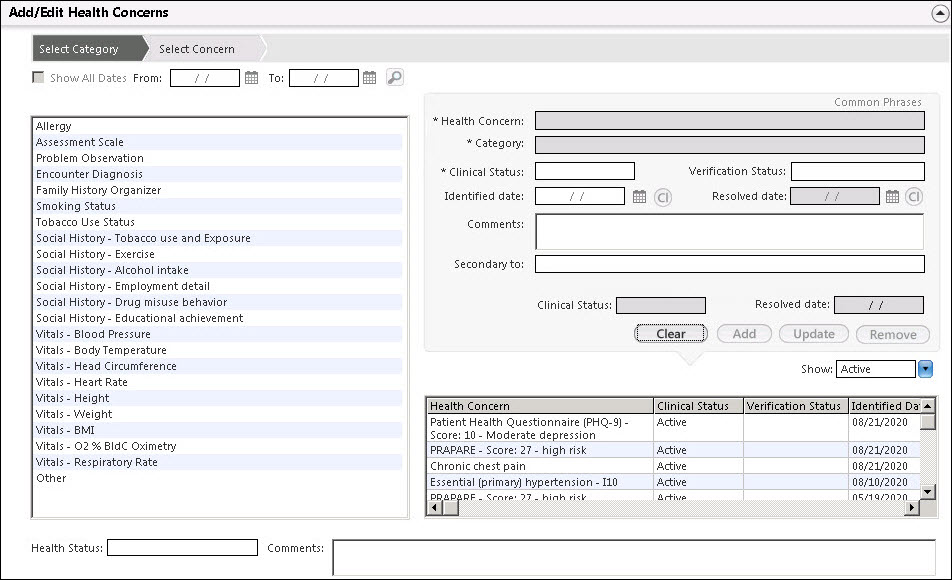Viewport: 952px width, 580px height.
Task: Select Social History - Exercise
Action: pyautogui.click(x=219, y=254)
